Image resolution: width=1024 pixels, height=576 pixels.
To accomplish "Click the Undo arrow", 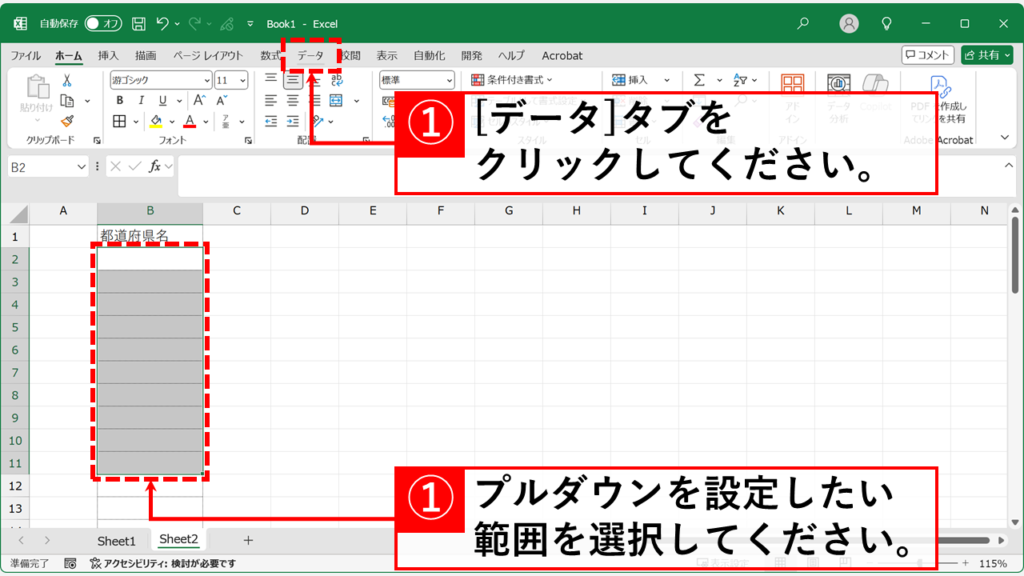I will (x=163, y=24).
